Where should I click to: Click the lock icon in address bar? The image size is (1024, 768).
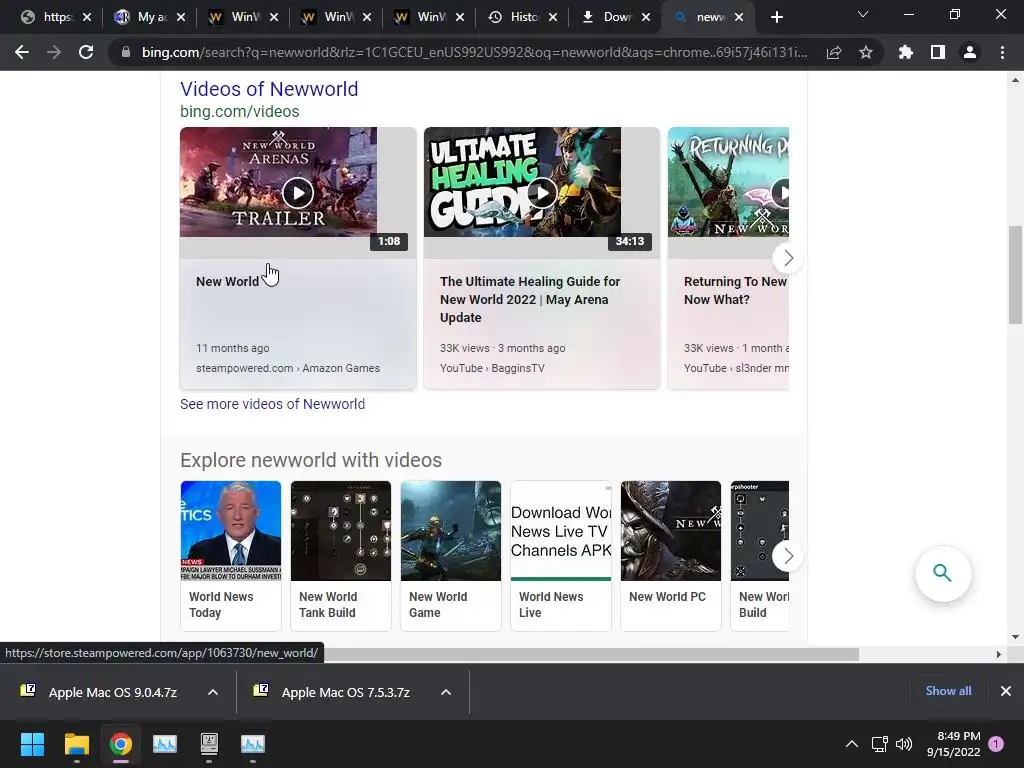(125, 52)
